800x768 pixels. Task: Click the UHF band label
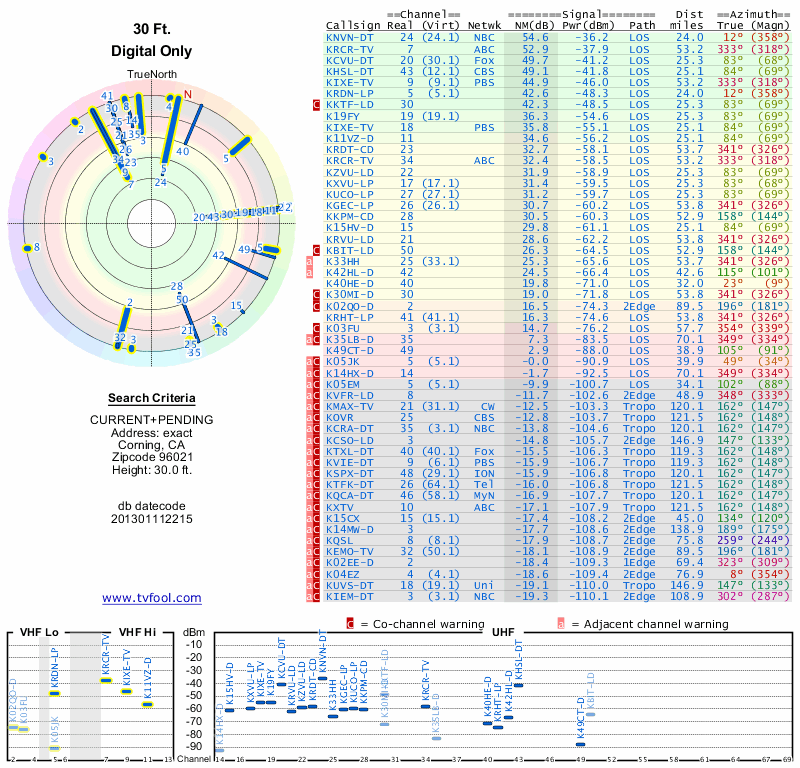(x=503, y=632)
